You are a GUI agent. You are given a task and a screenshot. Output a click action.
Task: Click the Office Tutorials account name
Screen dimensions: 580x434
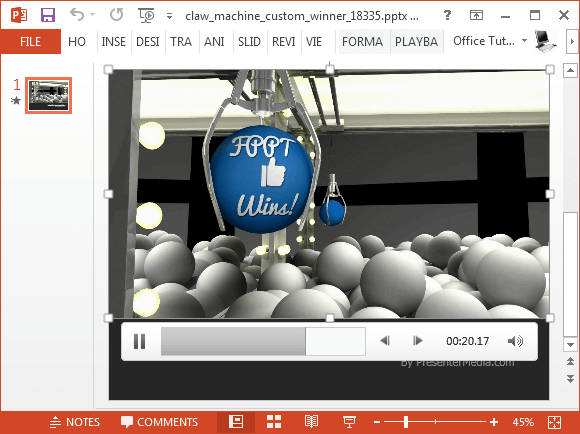484,41
